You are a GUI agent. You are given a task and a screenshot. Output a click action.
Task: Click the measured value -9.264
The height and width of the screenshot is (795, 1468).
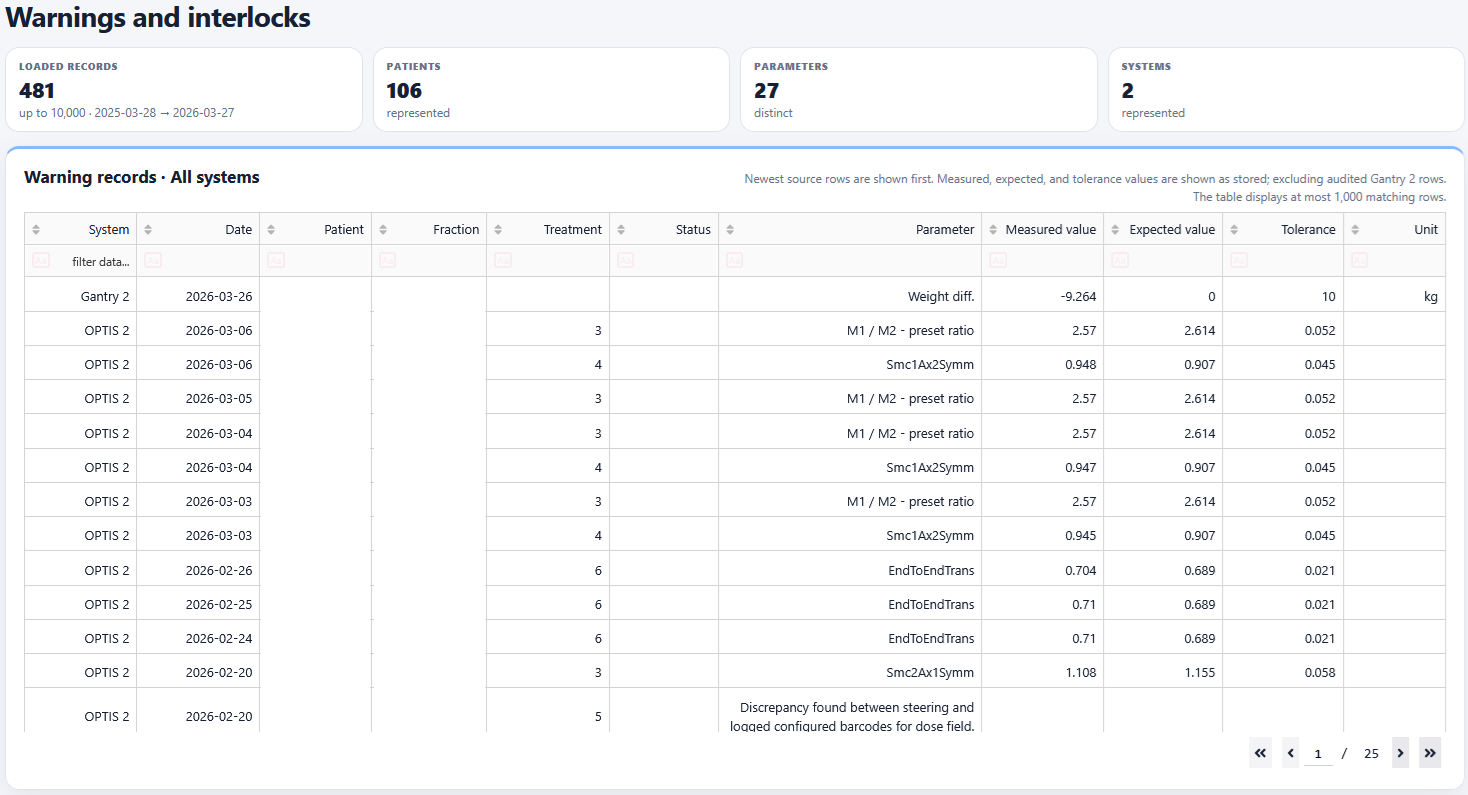(1043, 296)
